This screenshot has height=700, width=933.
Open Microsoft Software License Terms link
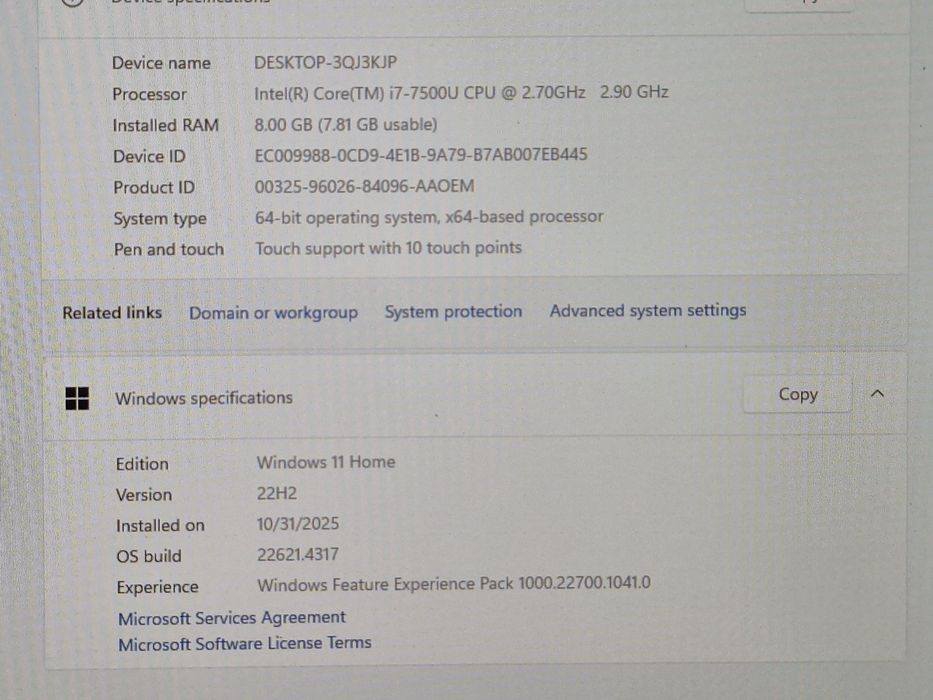(x=245, y=643)
